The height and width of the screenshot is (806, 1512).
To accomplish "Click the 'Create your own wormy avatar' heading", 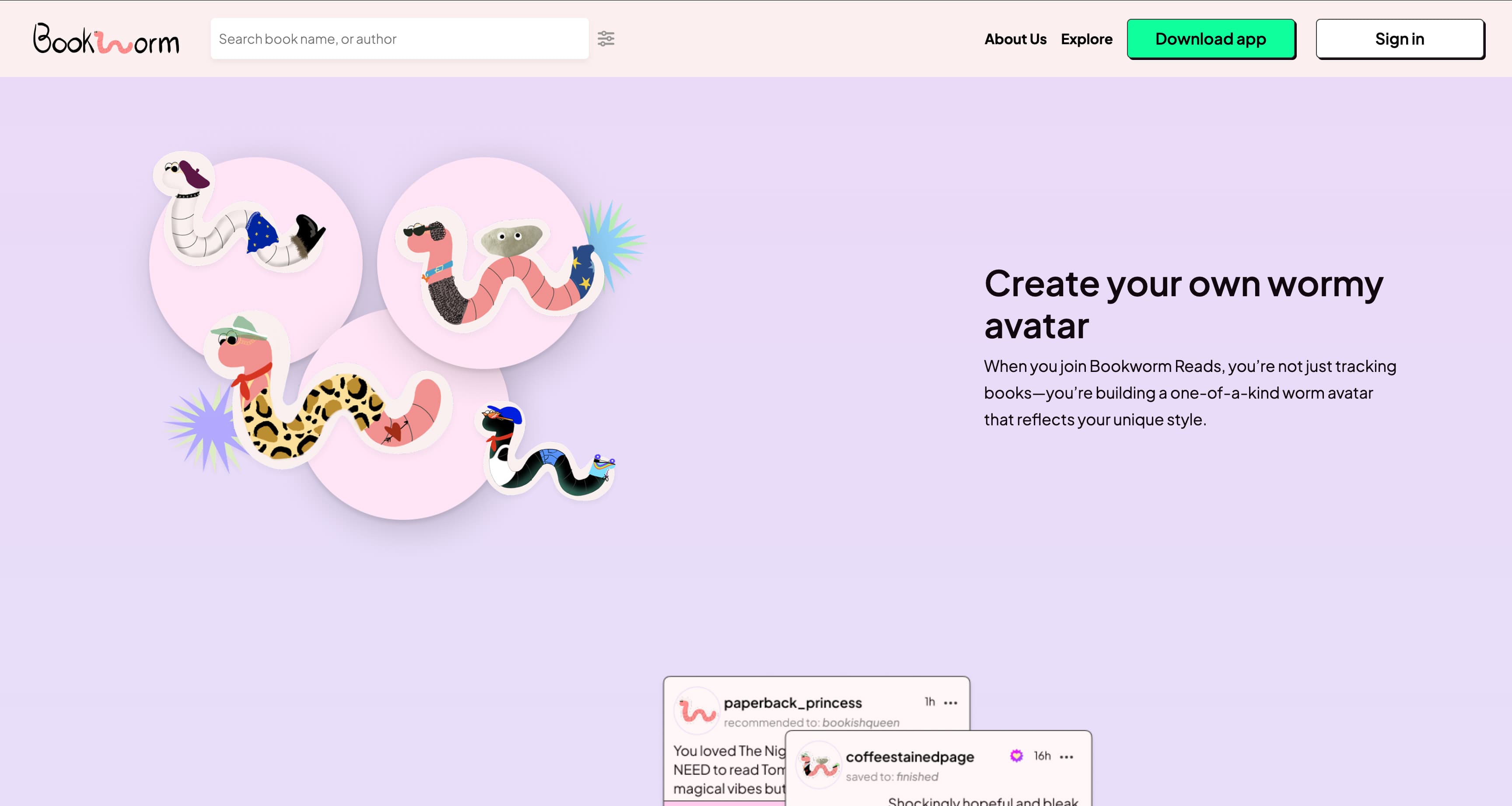I will (1183, 304).
